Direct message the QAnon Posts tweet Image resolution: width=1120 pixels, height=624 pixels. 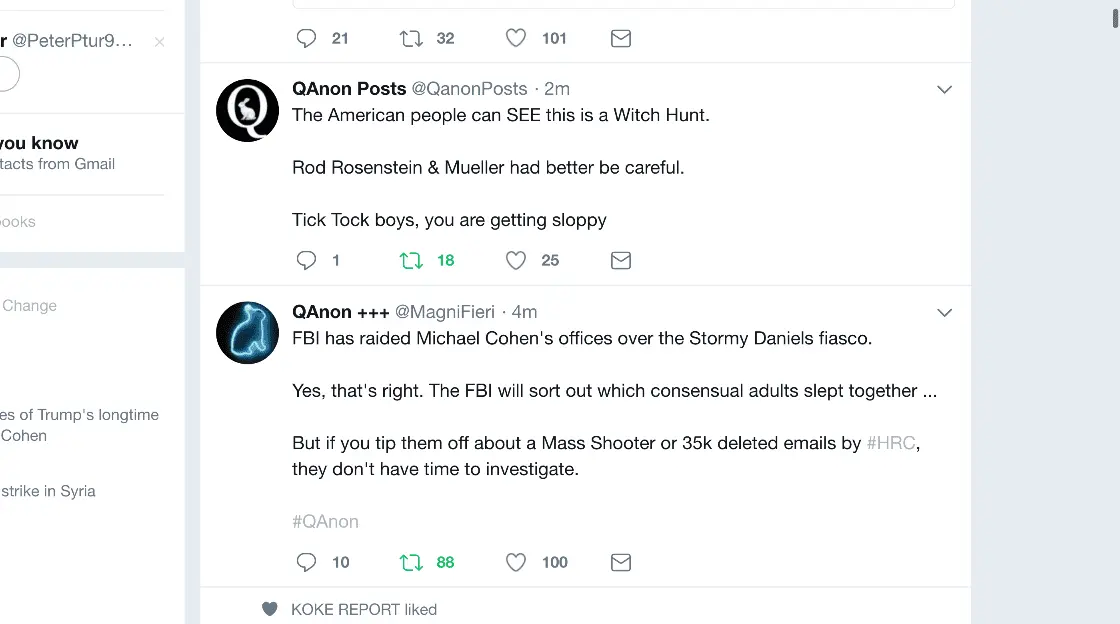pos(621,261)
